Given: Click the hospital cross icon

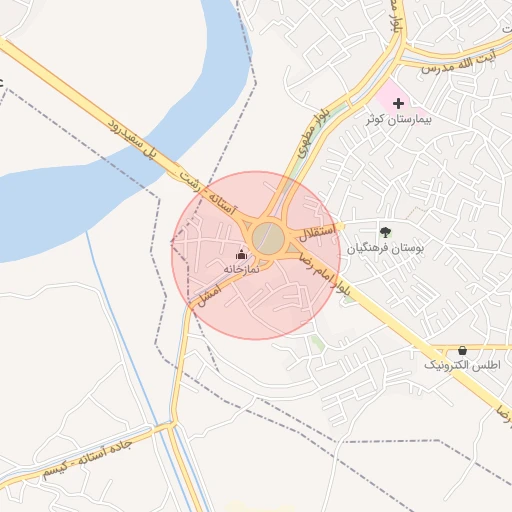Looking at the screenshot, I should (398, 104).
